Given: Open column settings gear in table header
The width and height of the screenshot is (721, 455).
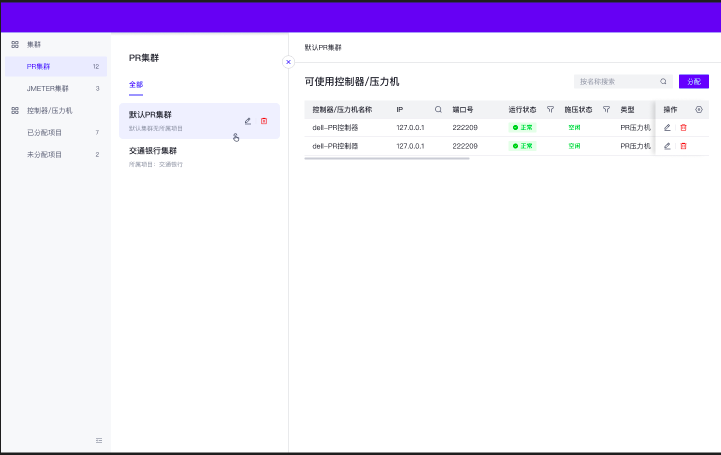Looking at the screenshot, I should point(699,109).
